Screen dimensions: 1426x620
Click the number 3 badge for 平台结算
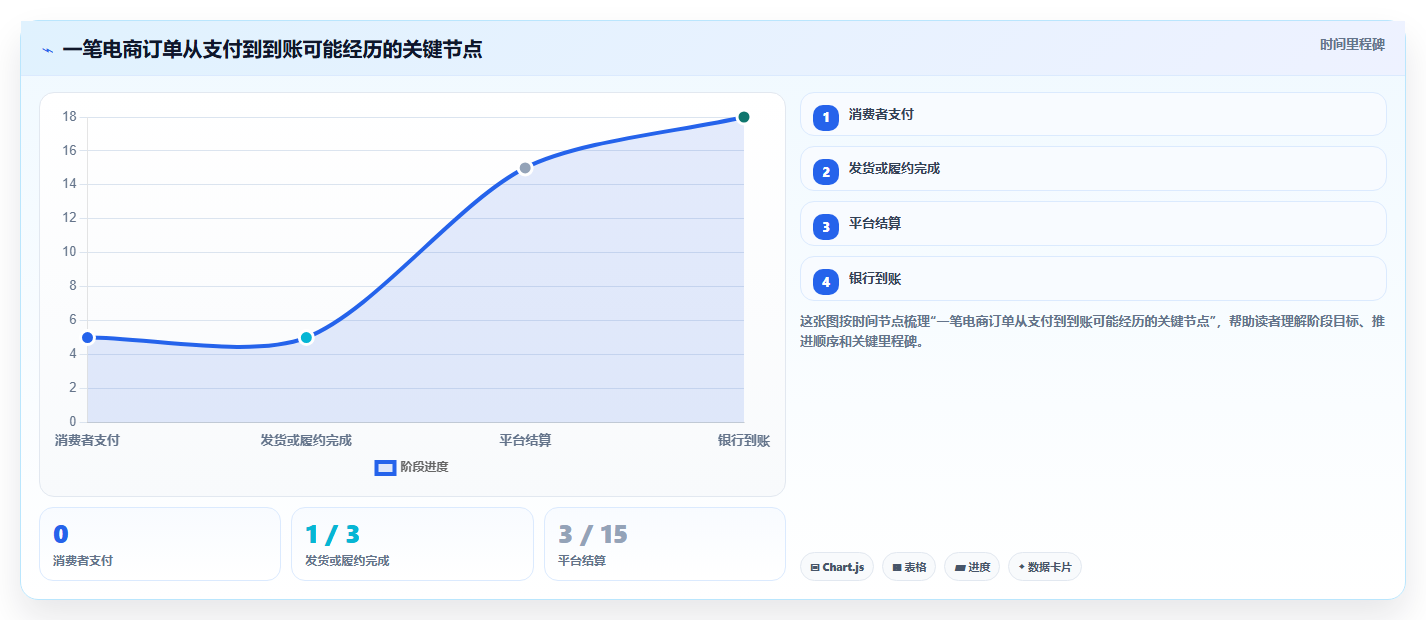pyautogui.click(x=826, y=227)
